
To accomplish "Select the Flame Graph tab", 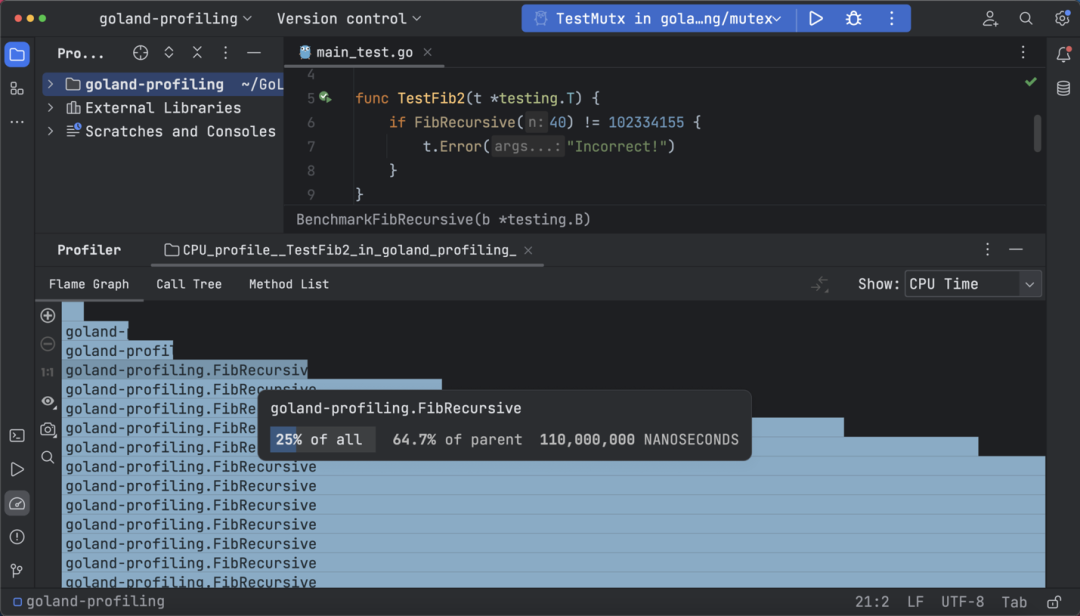I will tap(89, 284).
